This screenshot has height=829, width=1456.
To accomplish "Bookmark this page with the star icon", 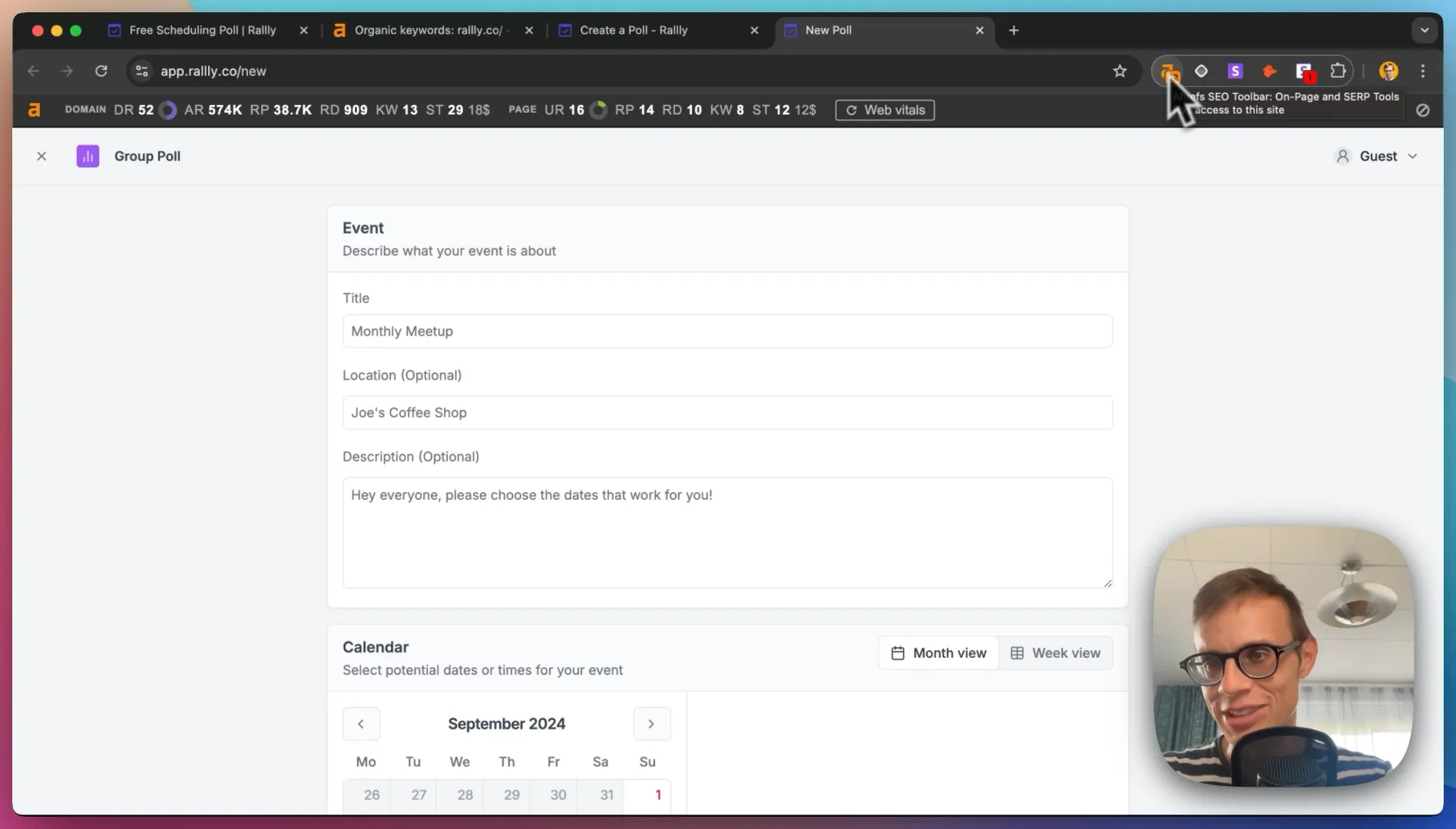I will 1120,71.
